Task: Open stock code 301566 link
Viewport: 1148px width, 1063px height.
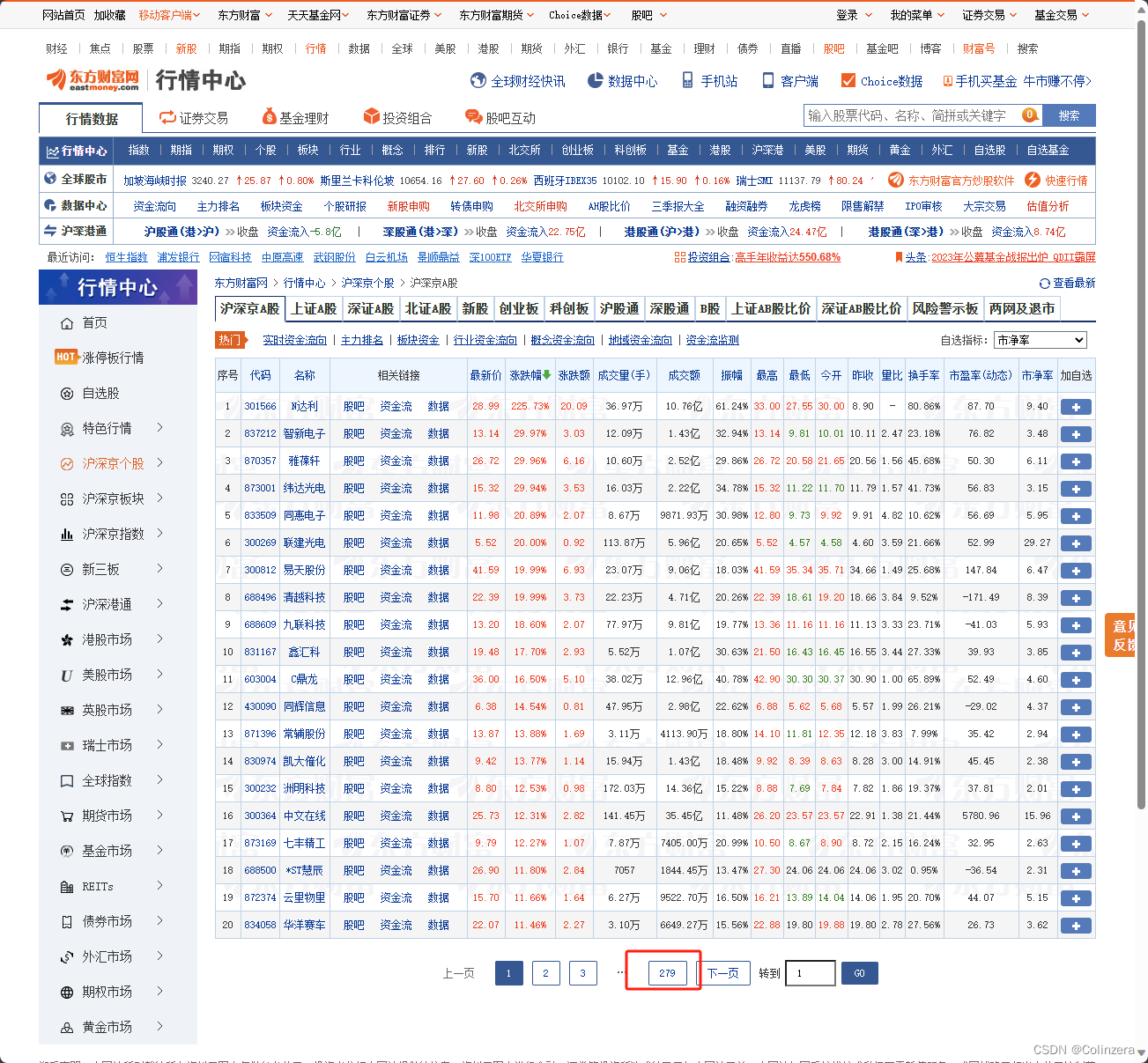Action: coord(260,407)
